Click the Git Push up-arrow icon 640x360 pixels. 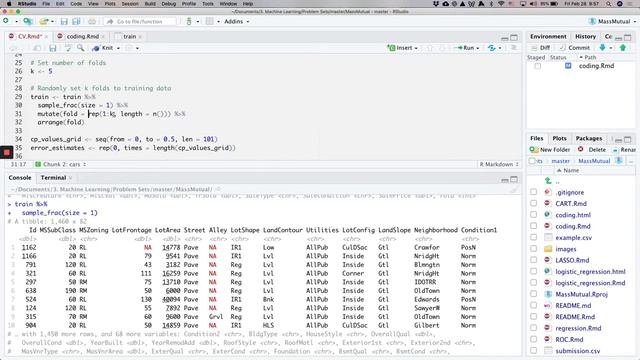click(623, 48)
